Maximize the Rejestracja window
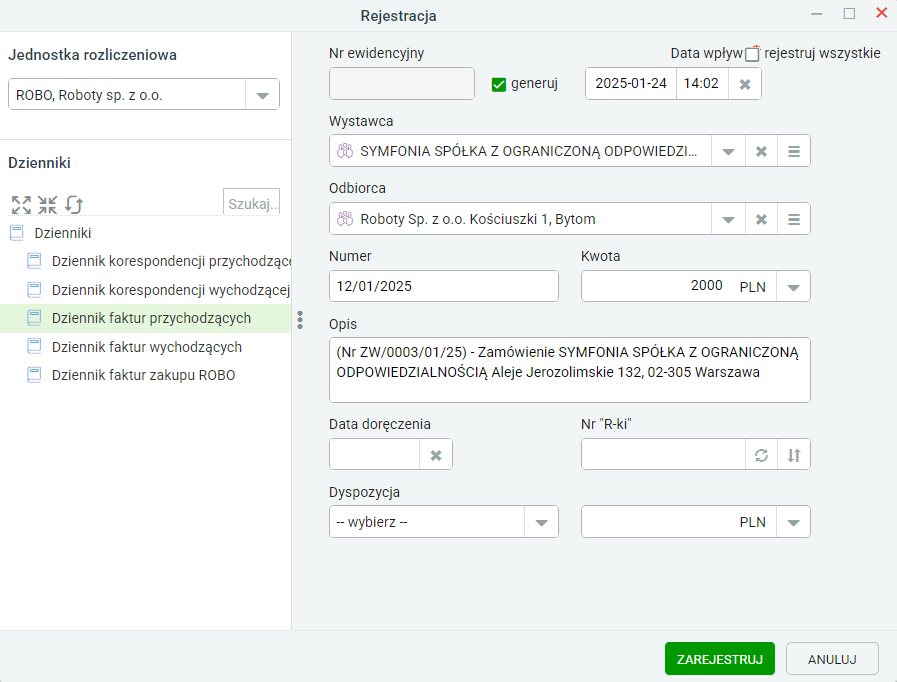The image size is (897, 682). 850,13
